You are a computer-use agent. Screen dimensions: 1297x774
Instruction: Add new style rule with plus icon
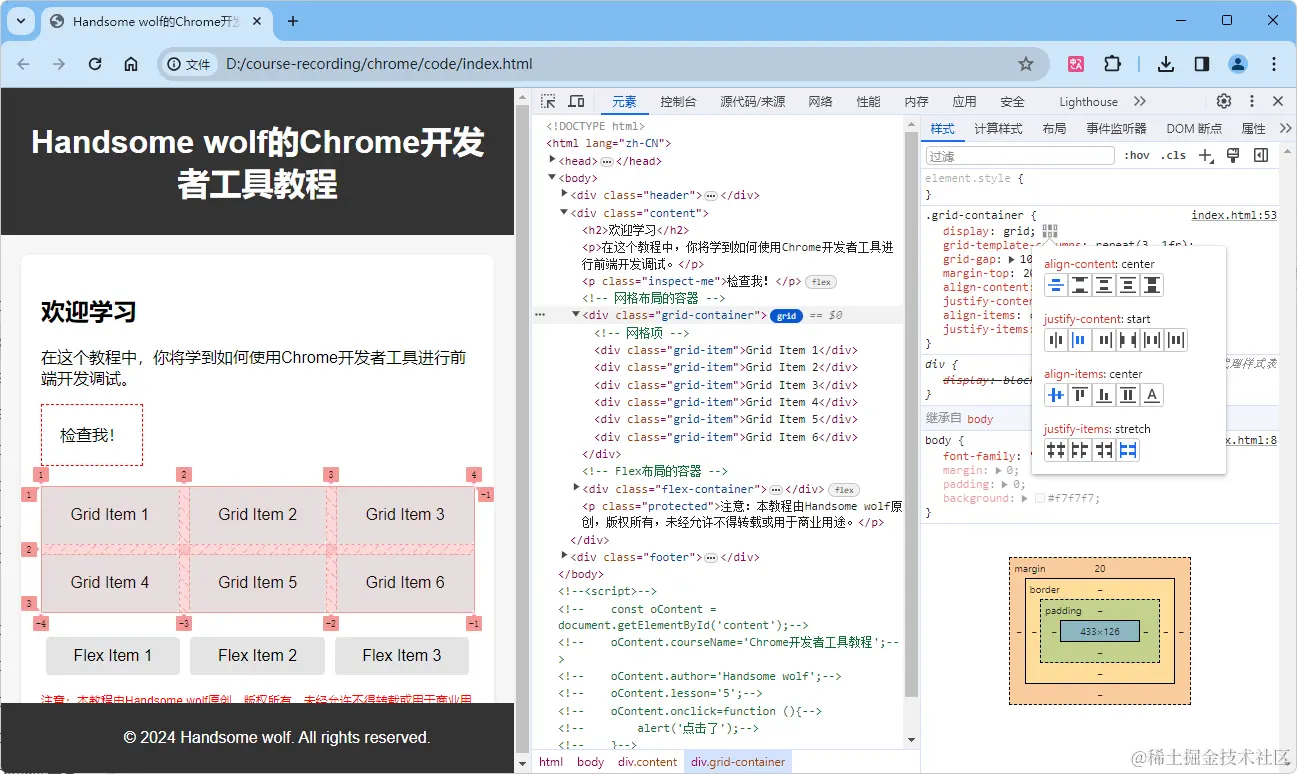[1206, 156]
